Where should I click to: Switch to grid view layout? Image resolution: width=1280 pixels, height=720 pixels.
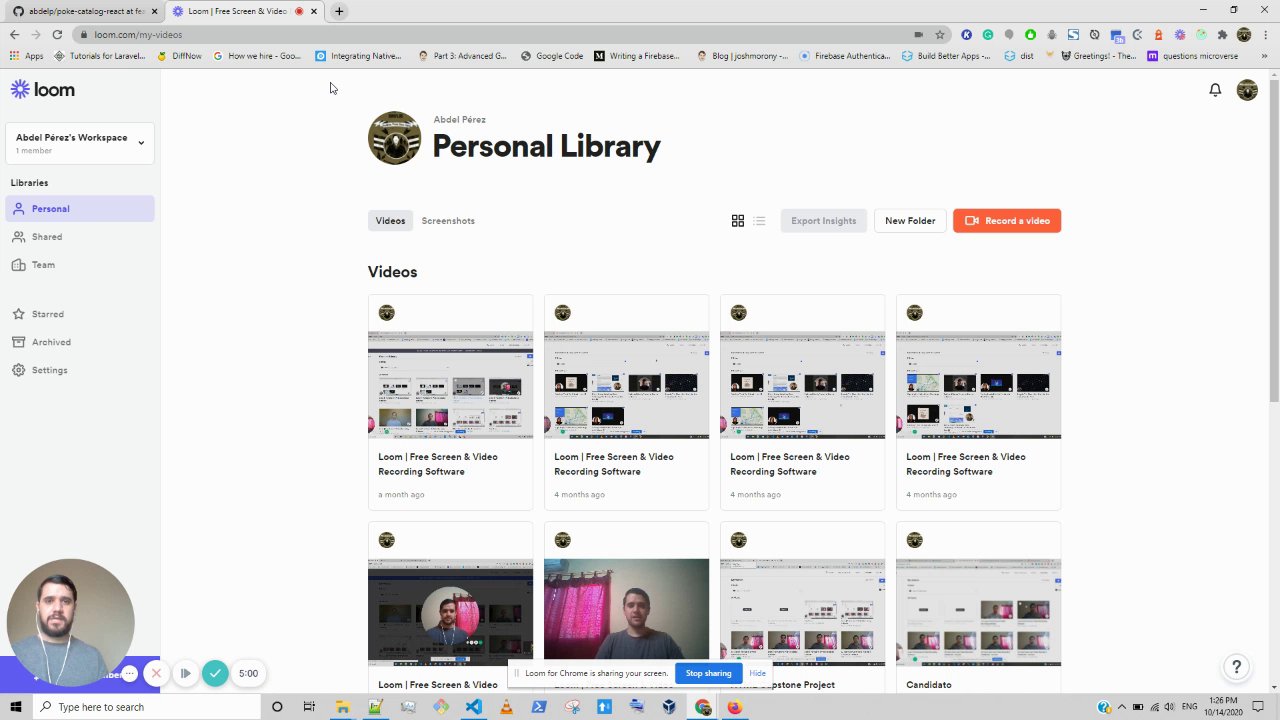[738, 221]
